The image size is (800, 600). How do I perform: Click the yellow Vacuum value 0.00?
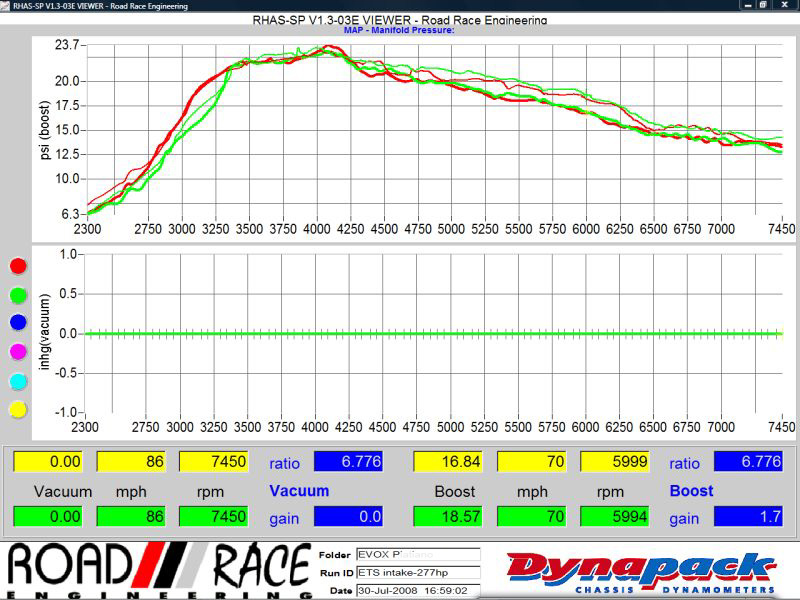point(47,462)
